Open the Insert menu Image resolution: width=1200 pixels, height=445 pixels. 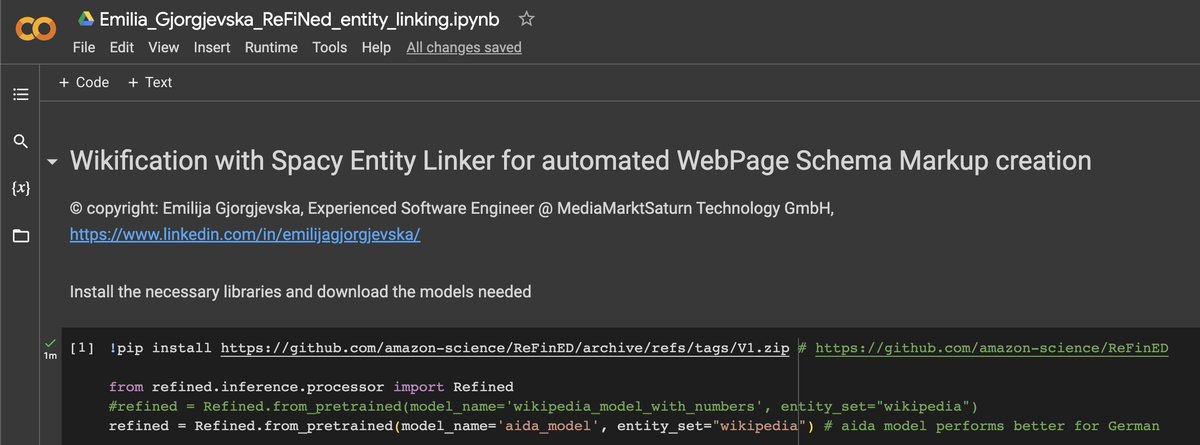click(212, 47)
